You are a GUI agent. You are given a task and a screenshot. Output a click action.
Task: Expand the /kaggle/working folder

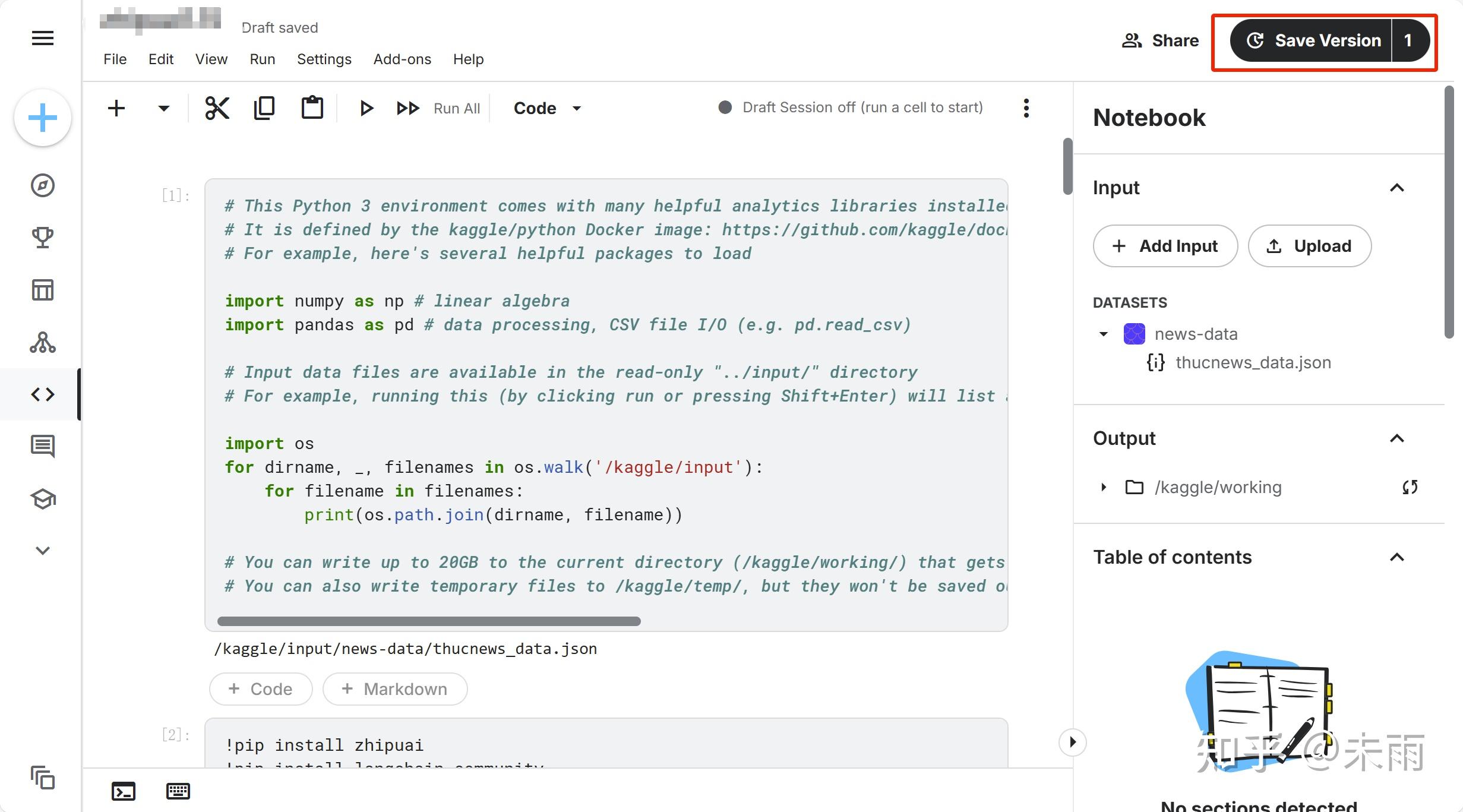point(1104,487)
